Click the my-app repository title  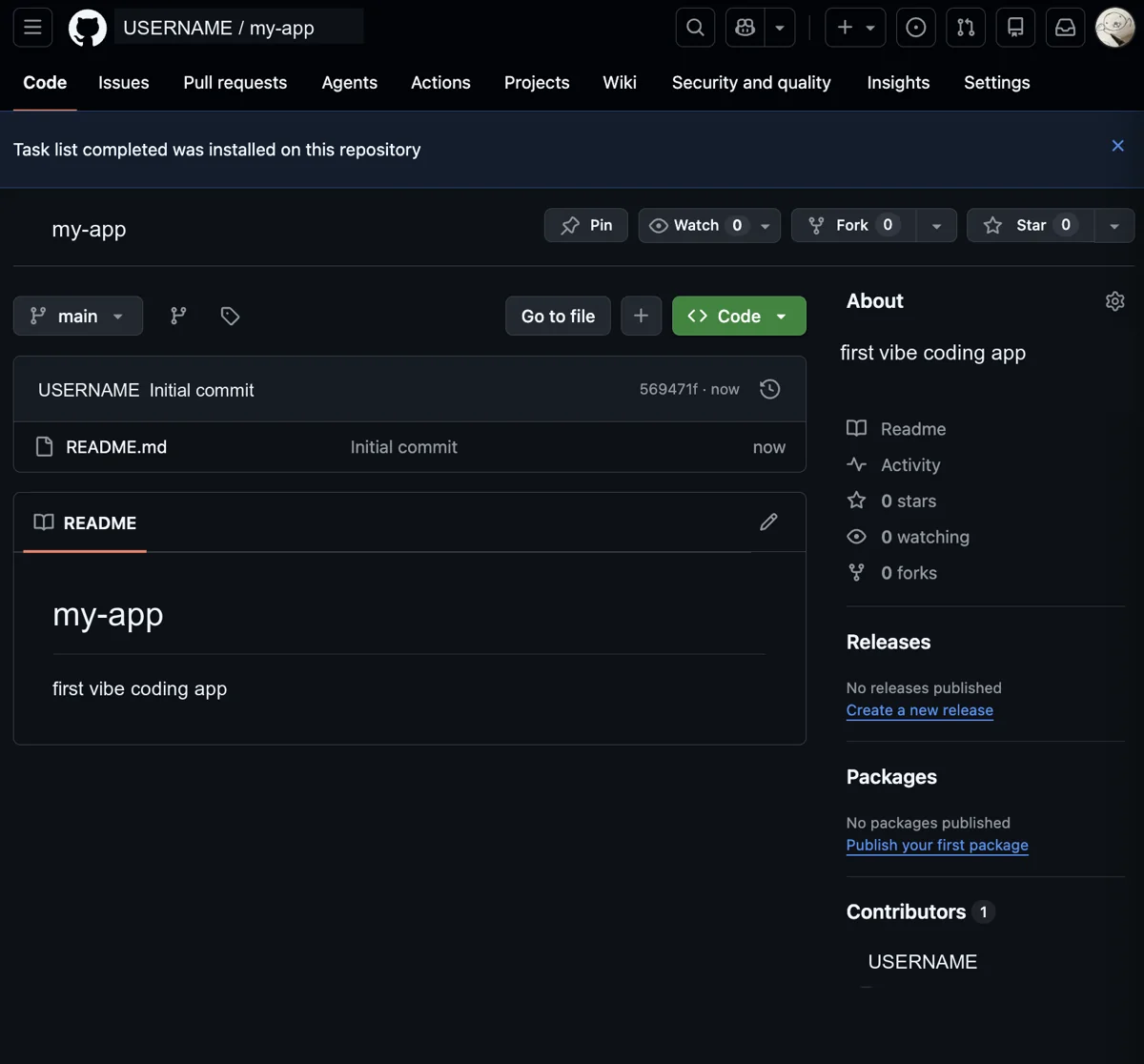(89, 229)
